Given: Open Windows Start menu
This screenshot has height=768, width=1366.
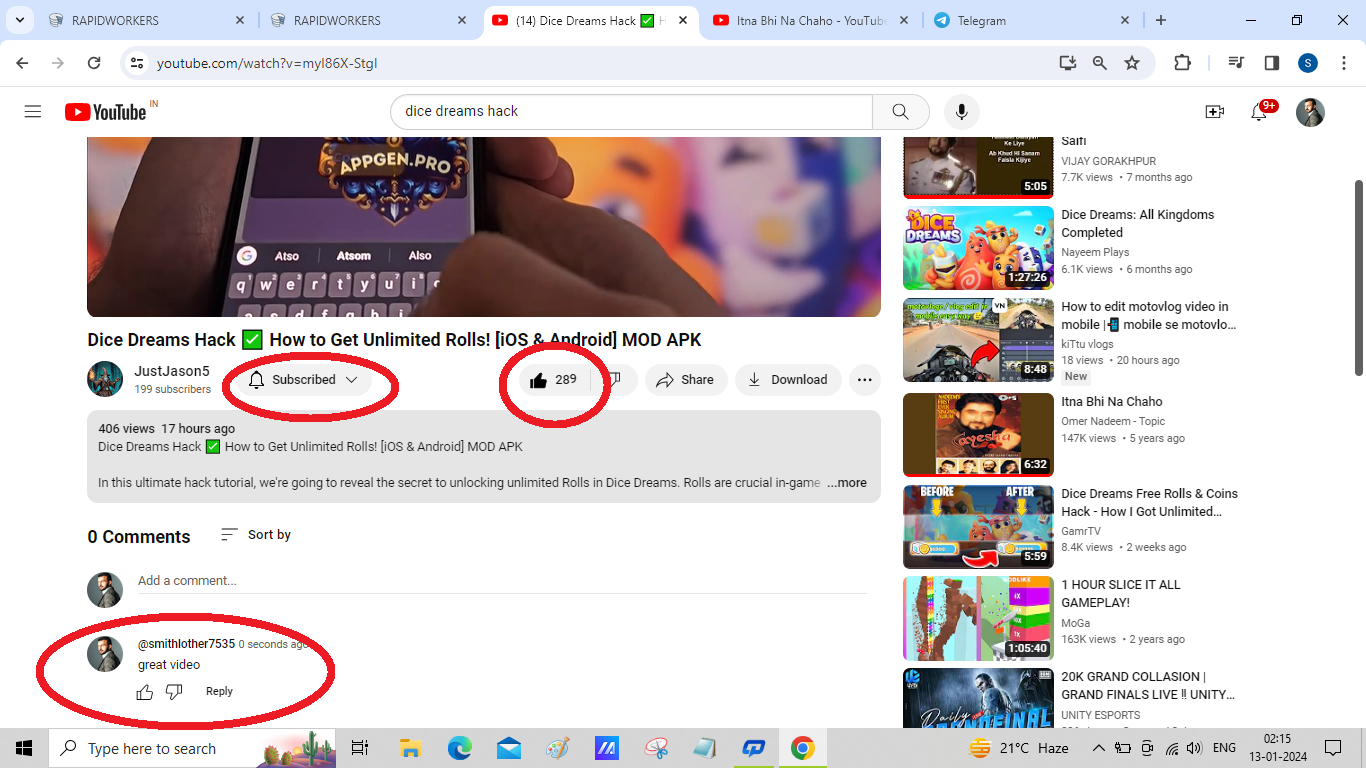Looking at the screenshot, I should coord(24,748).
